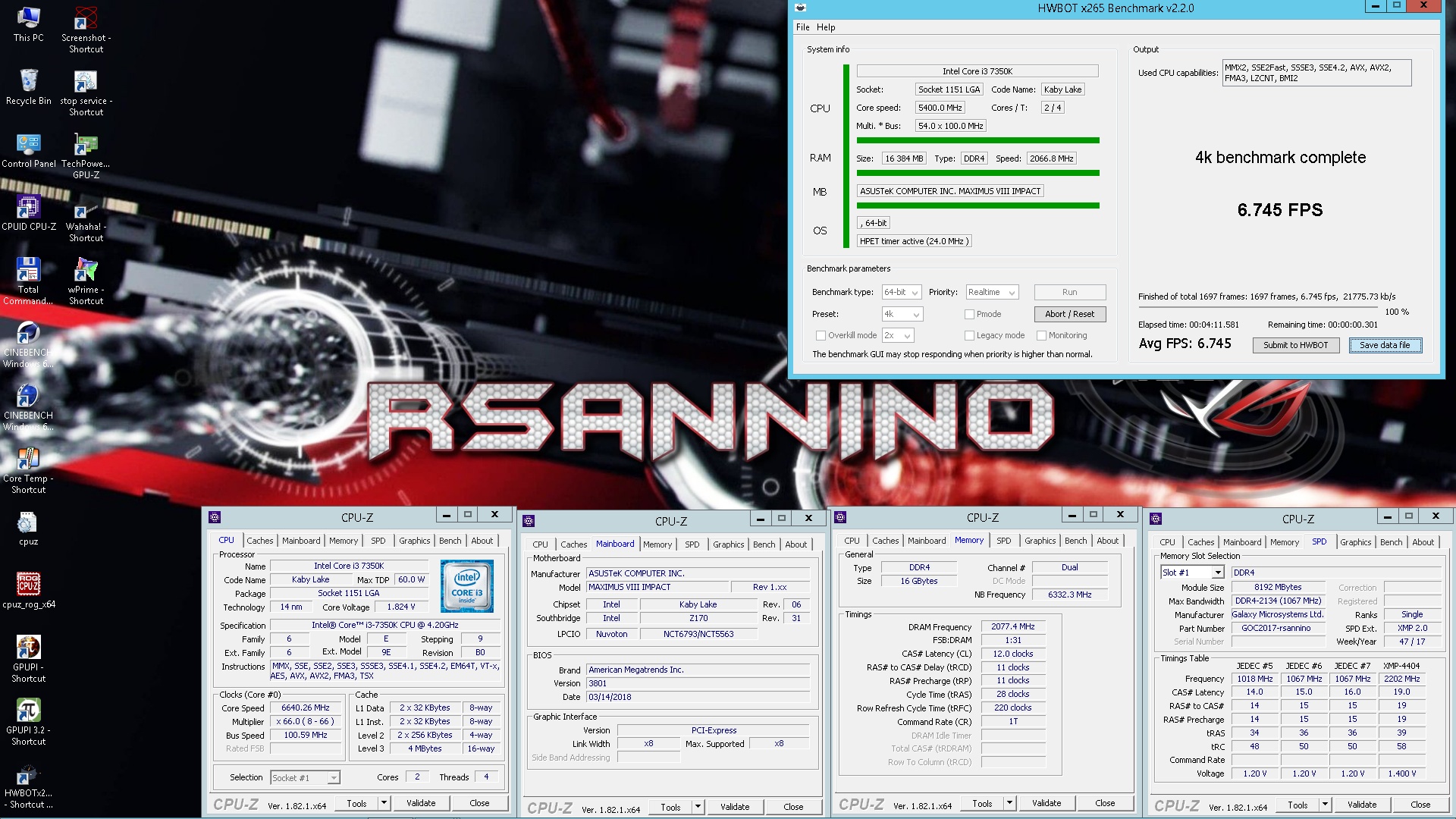The image size is (1456, 819).
Task: Enable Legacy mode checkbox
Action: point(969,335)
